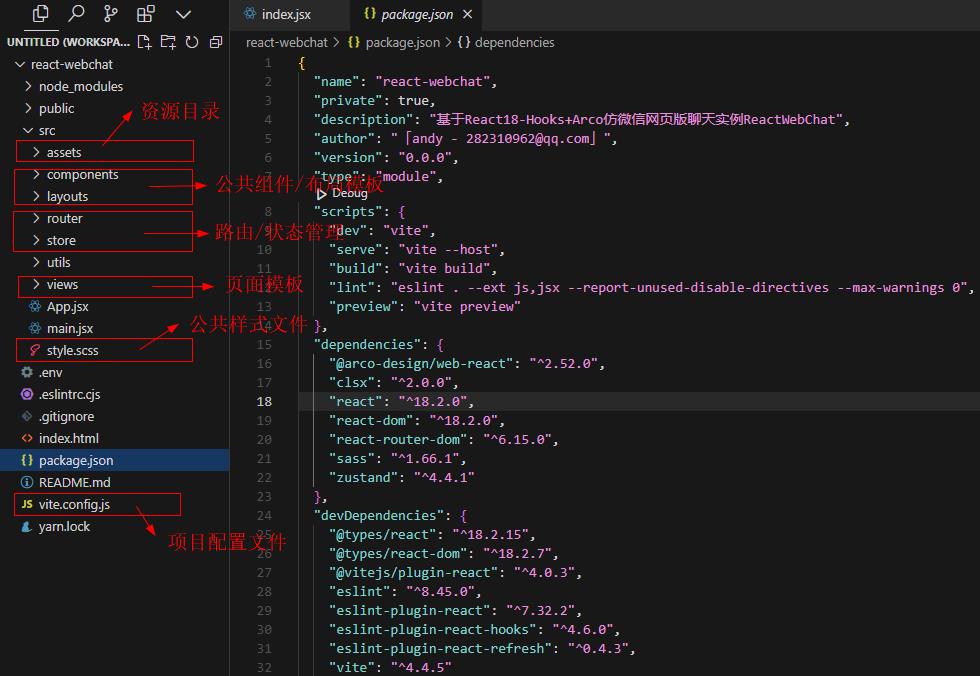980x676 pixels.
Task: Show additional views chevron in activity bar
Action: click(x=183, y=14)
